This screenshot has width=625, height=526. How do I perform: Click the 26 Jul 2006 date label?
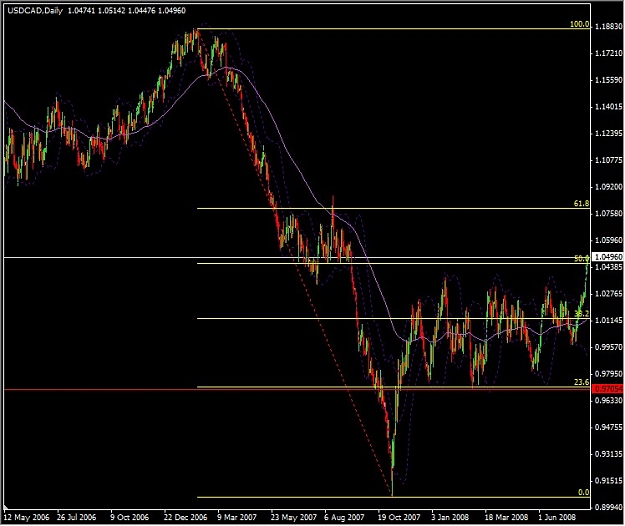pyautogui.click(x=77, y=517)
